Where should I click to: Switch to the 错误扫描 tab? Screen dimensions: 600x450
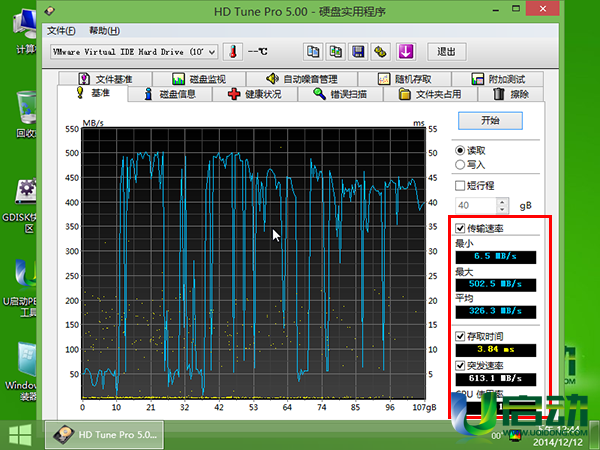pyautogui.click(x=340, y=94)
